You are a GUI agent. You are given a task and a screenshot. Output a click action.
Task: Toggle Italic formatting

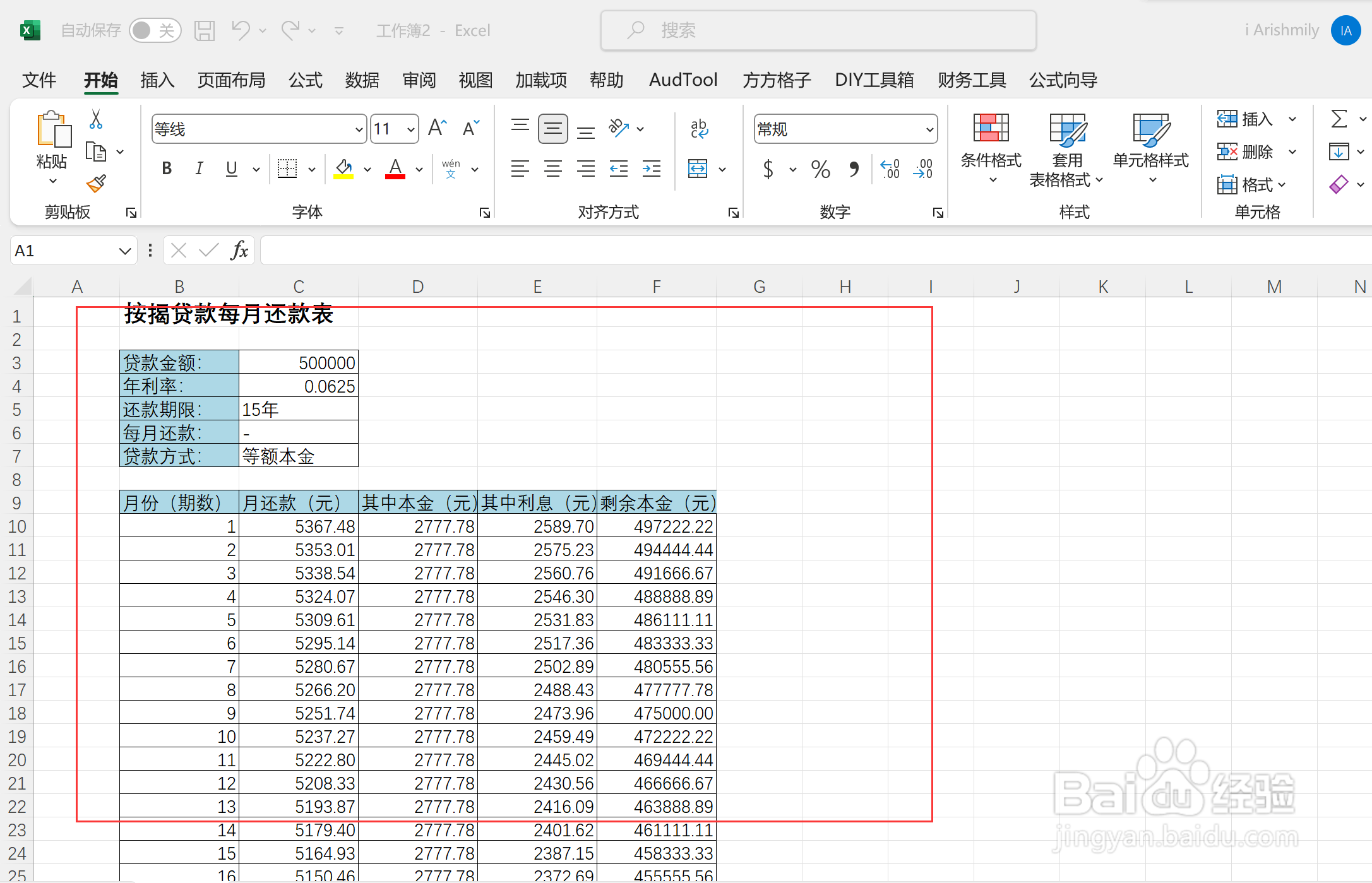(200, 169)
